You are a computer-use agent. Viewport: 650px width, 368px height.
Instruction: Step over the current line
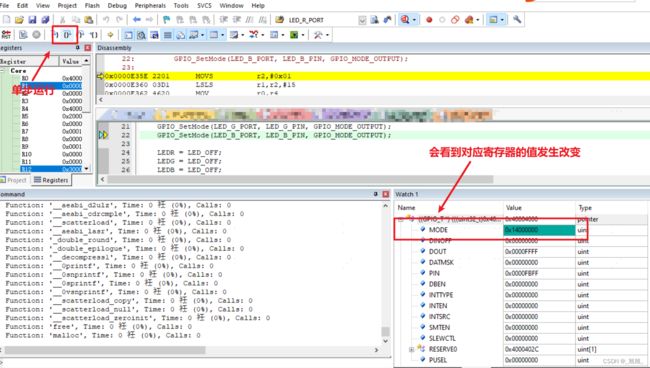pyautogui.click(x=68, y=35)
